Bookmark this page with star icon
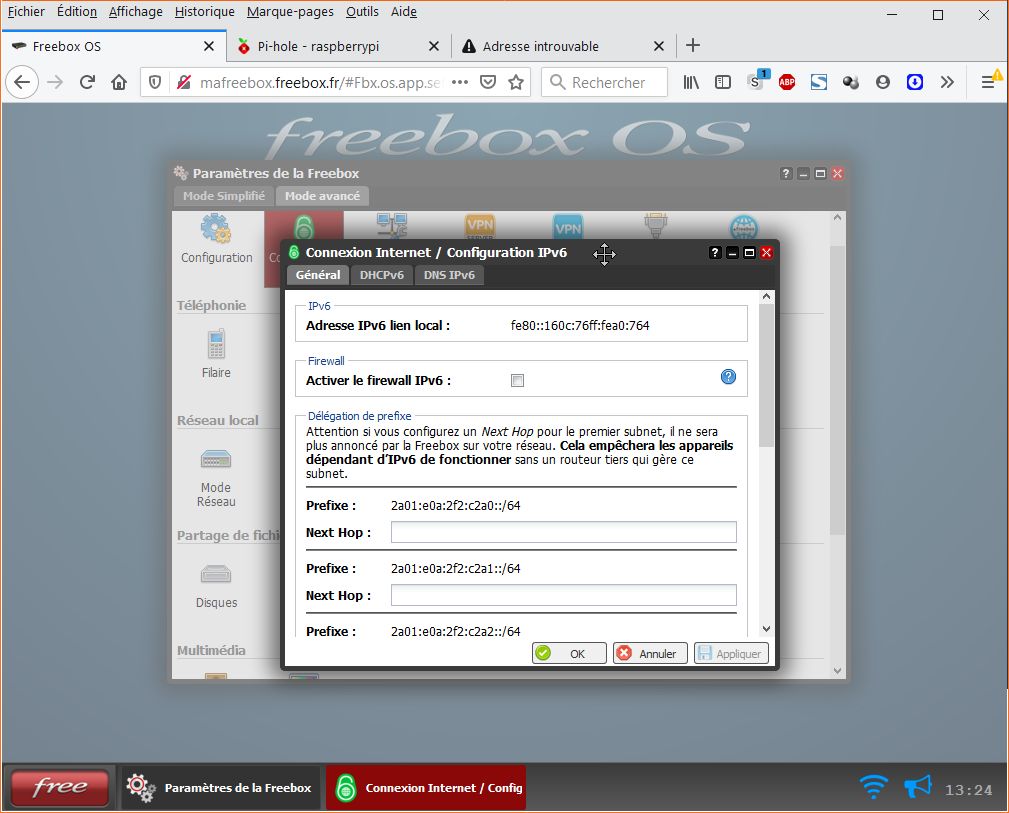This screenshot has height=813, width=1009. pyautogui.click(x=516, y=82)
